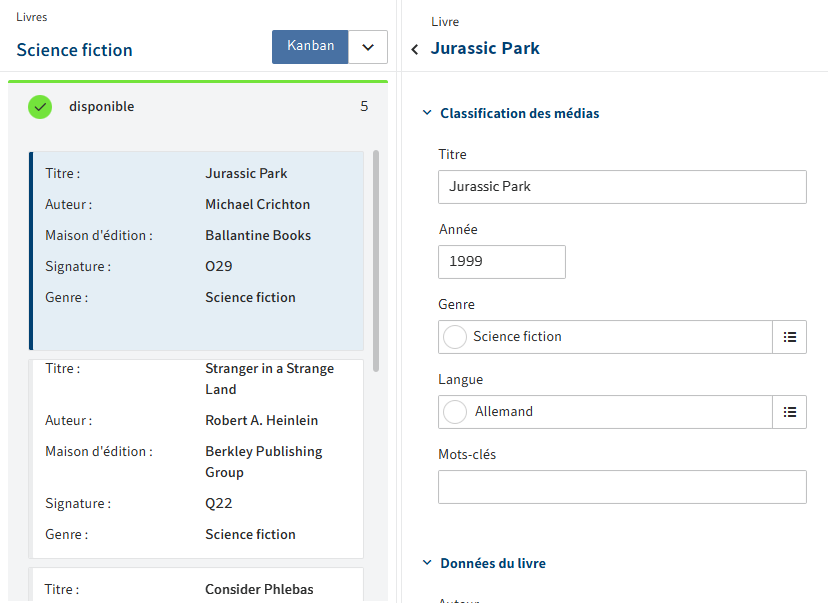Click signature Q22 value
The width and height of the screenshot is (828, 603).
219,503
